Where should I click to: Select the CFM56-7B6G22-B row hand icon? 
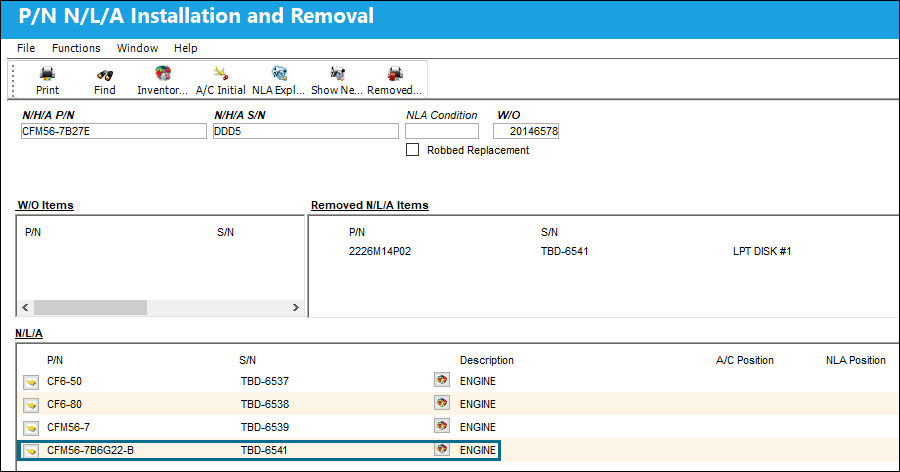click(x=31, y=451)
